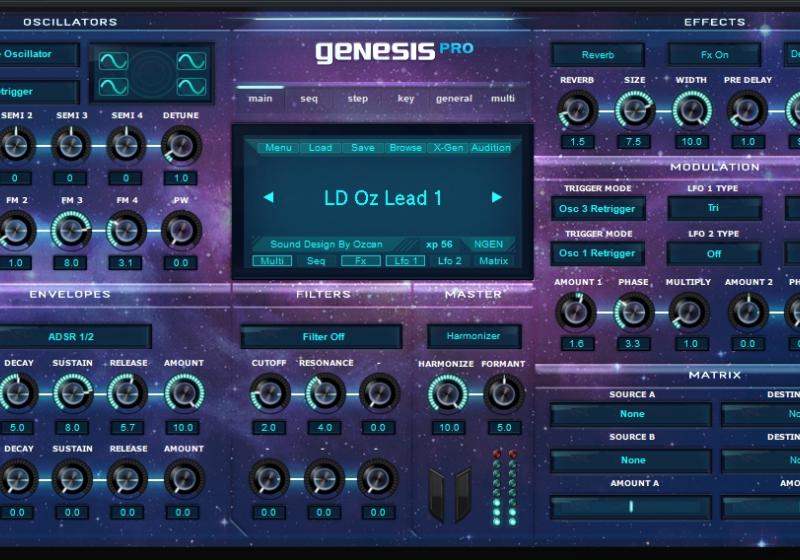Screen dimensions: 800x560
Task: Click the right master volume fader
Action: coord(463,496)
